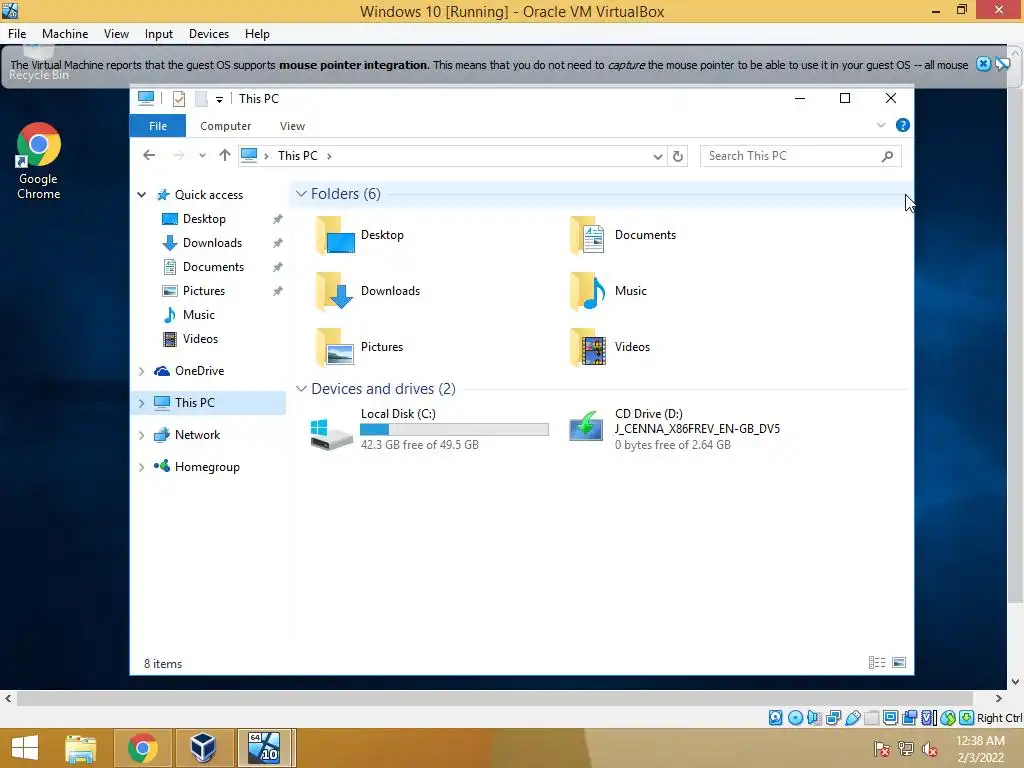
Task: Open the Downloads folder in main pane
Action: point(367,291)
